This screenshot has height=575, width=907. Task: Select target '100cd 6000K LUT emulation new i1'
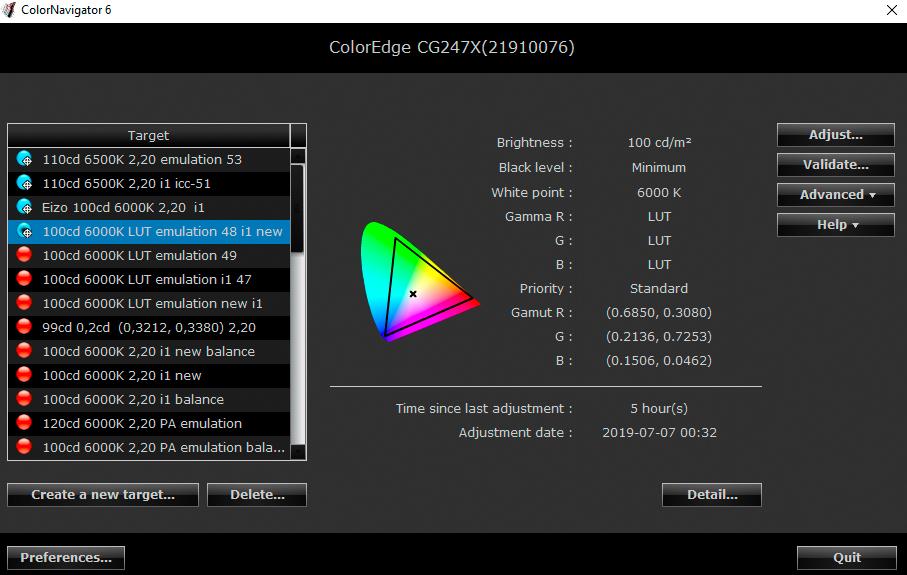[149, 304]
